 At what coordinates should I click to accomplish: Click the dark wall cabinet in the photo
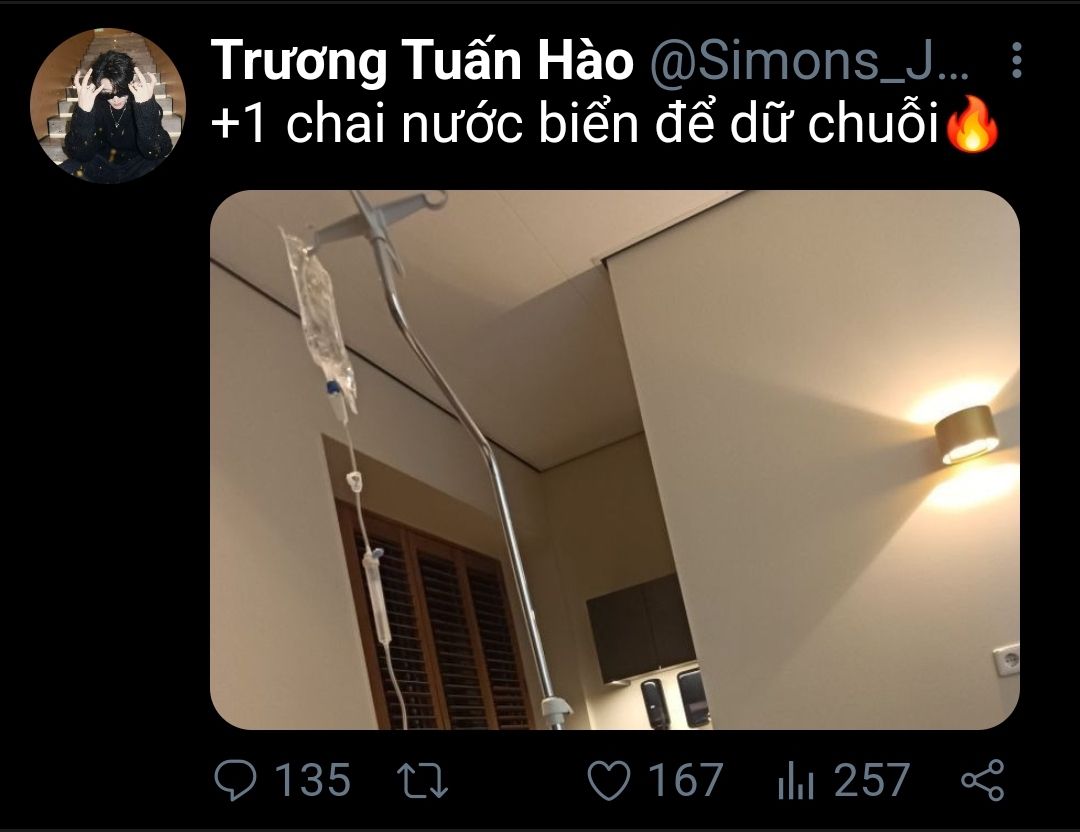click(641, 629)
